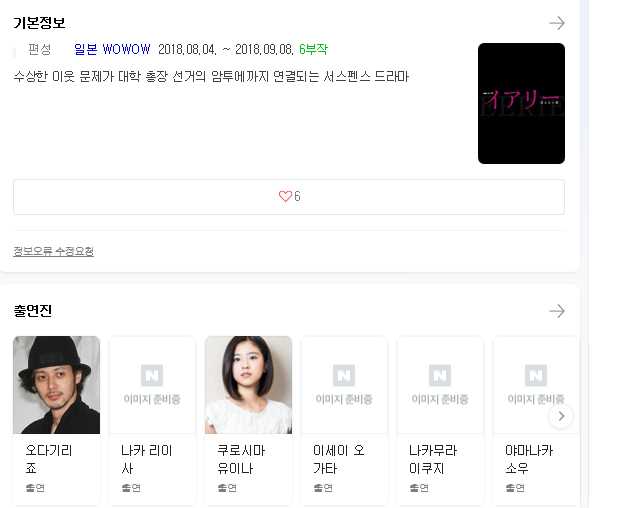This screenshot has height=508, width=618.
Task: Show next cast members with chevron
Action: click(x=561, y=416)
